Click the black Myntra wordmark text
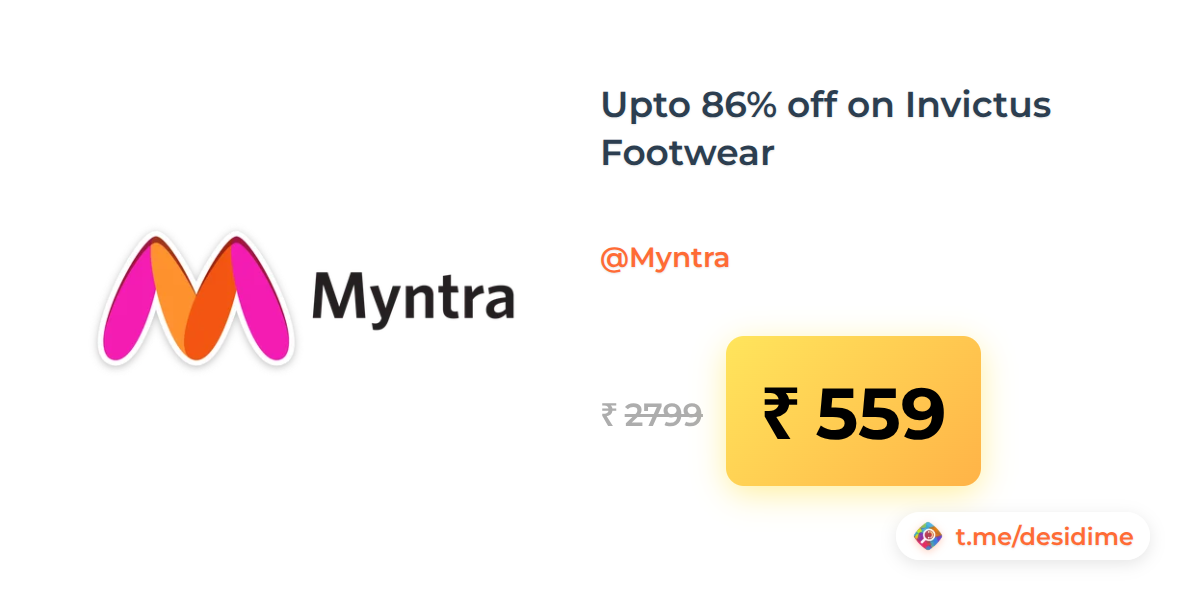Viewport: 1200px width, 600px height. pyautogui.click(x=413, y=297)
